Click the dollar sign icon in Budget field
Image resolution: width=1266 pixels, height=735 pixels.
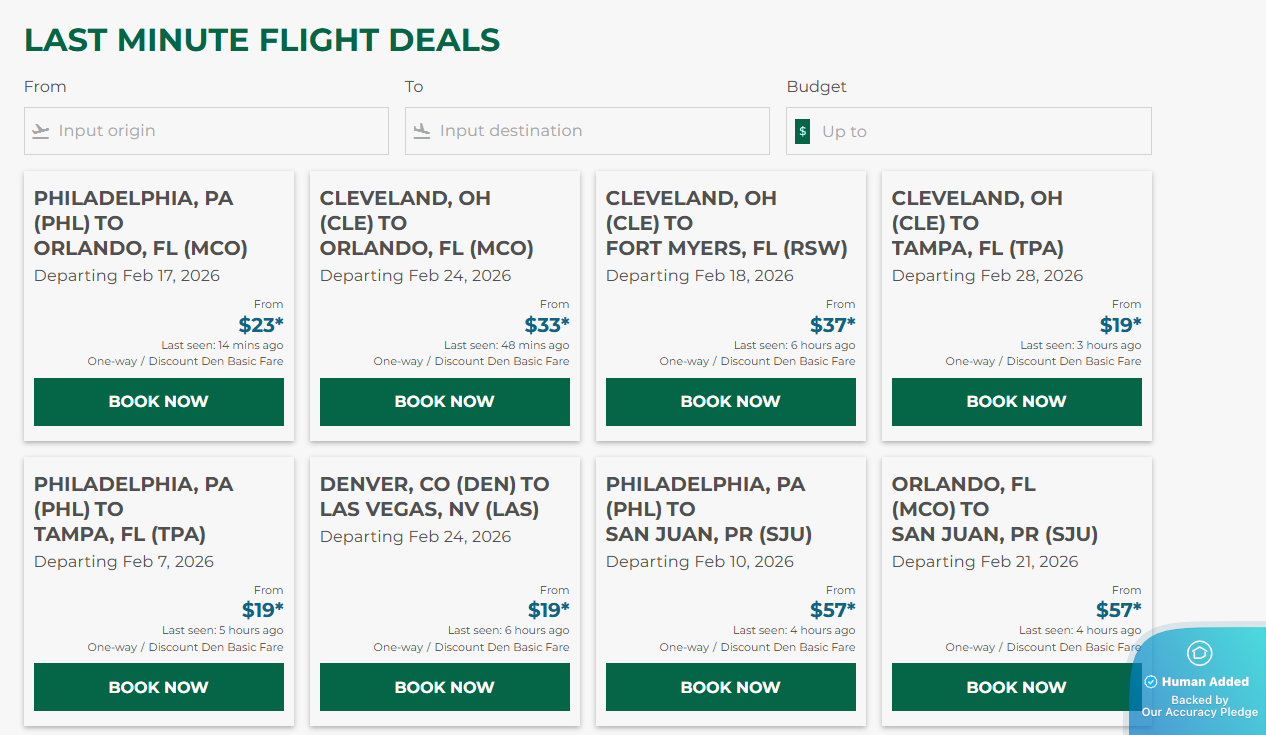pyautogui.click(x=803, y=131)
